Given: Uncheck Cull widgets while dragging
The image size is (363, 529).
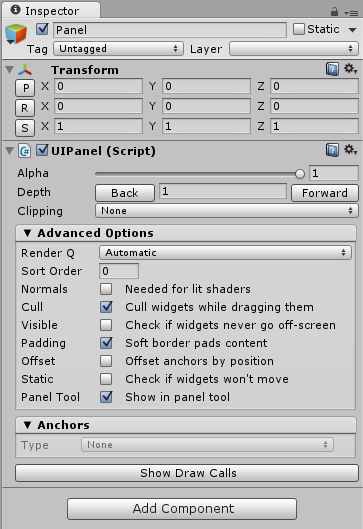Looking at the screenshot, I should coord(106,307).
